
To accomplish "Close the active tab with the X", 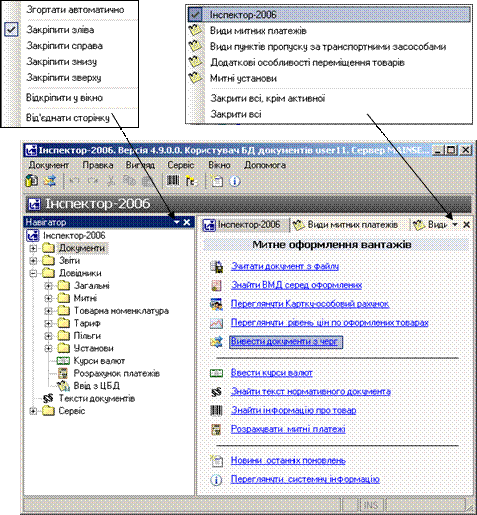I will tap(467, 225).
